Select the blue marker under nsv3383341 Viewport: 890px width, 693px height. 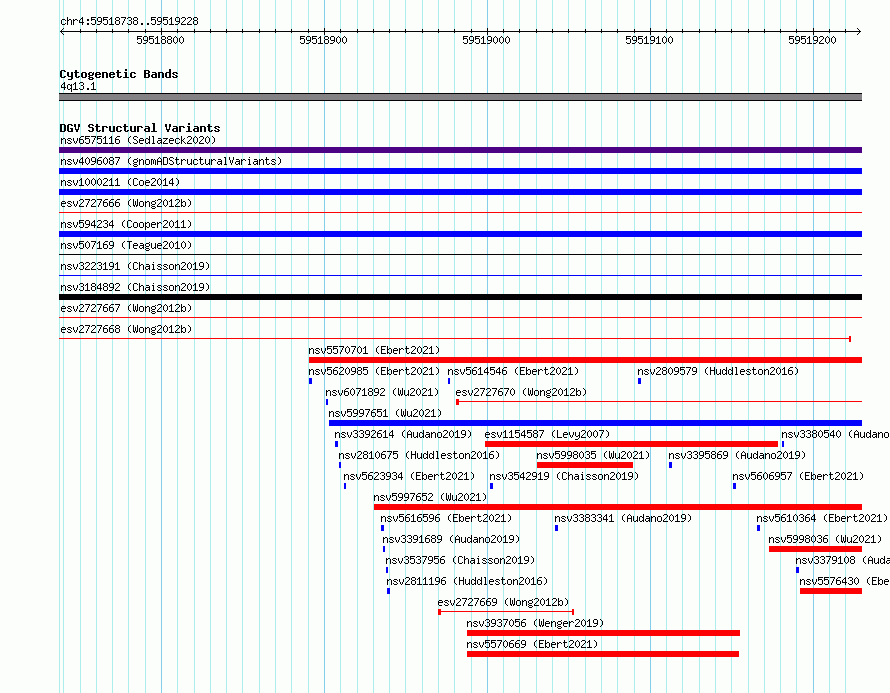pos(557,528)
